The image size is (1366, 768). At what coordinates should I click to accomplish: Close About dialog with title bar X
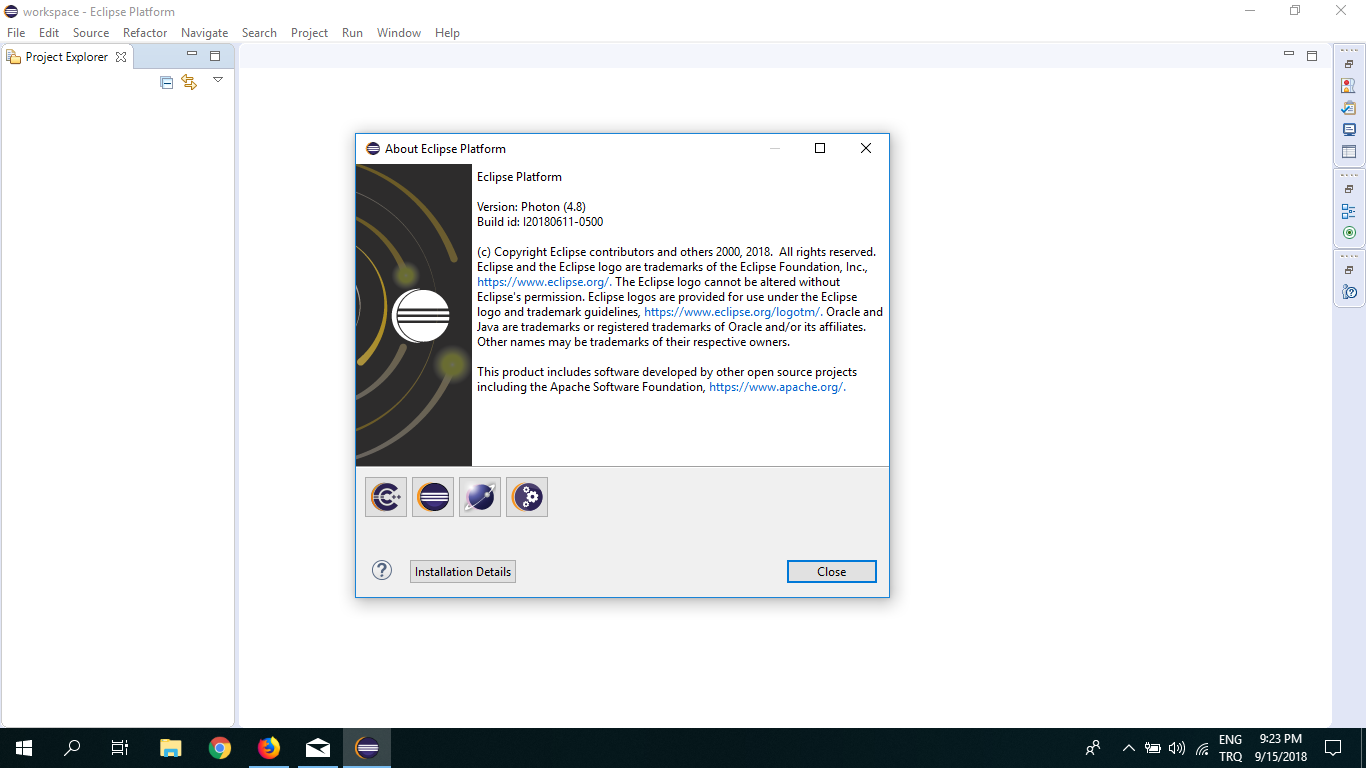866,148
